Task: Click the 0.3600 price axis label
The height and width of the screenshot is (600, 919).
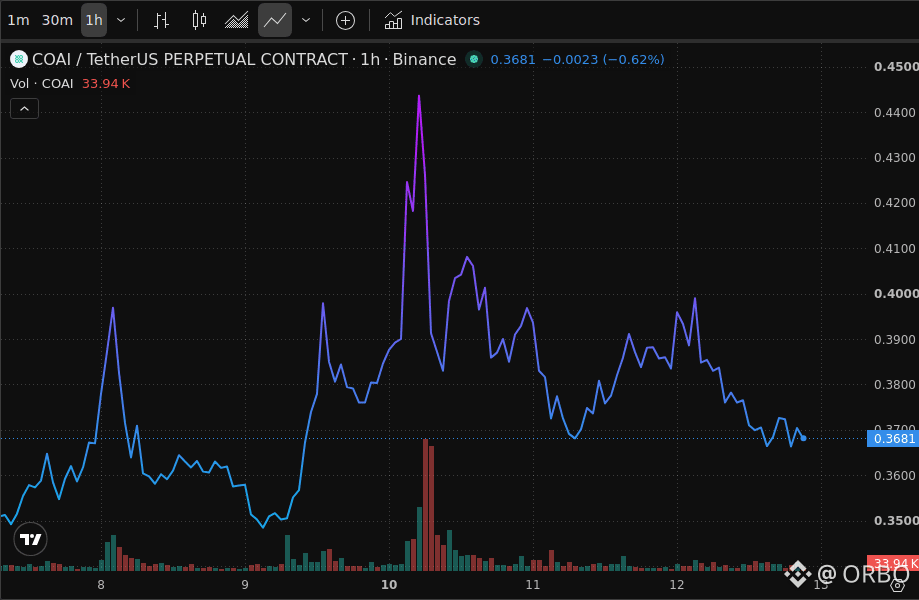Action: click(894, 475)
